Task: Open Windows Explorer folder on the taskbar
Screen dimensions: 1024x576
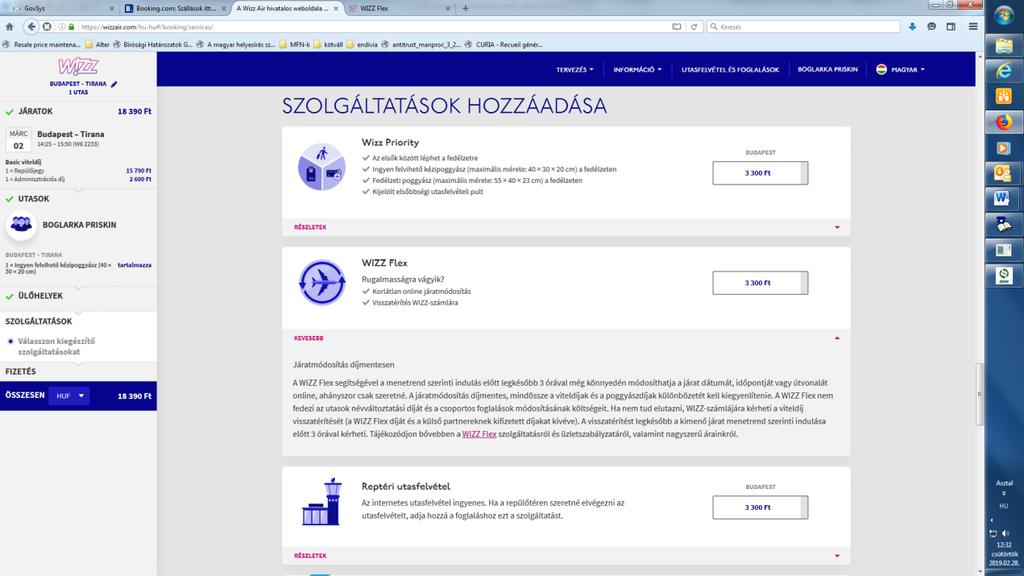Action: click(1004, 45)
